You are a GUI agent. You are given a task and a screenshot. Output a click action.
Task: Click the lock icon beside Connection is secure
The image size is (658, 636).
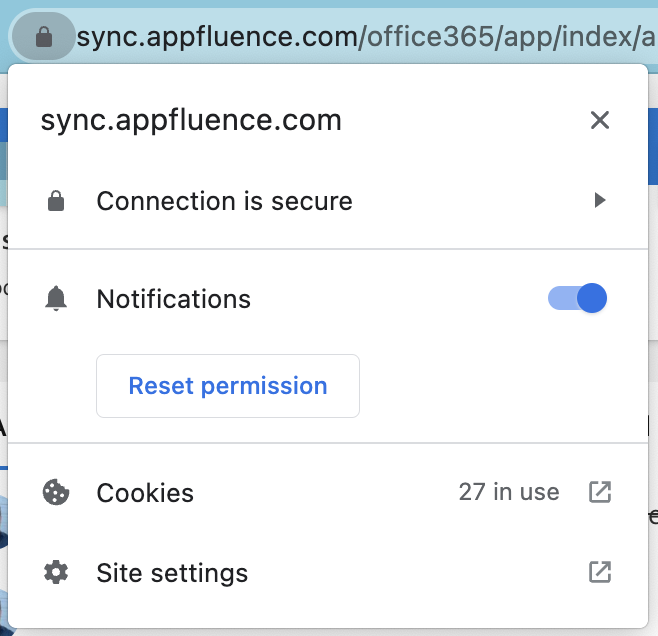(56, 202)
